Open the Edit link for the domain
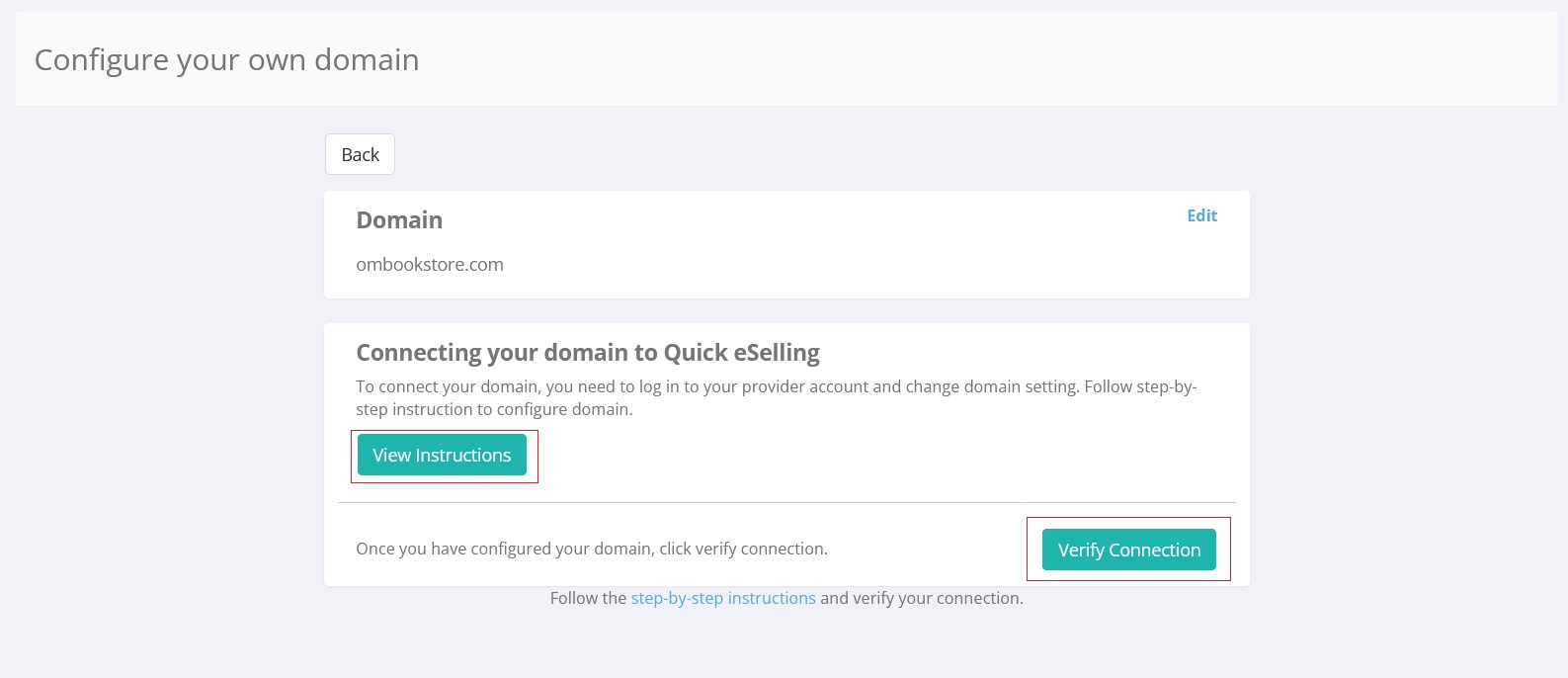 click(x=1201, y=215)
